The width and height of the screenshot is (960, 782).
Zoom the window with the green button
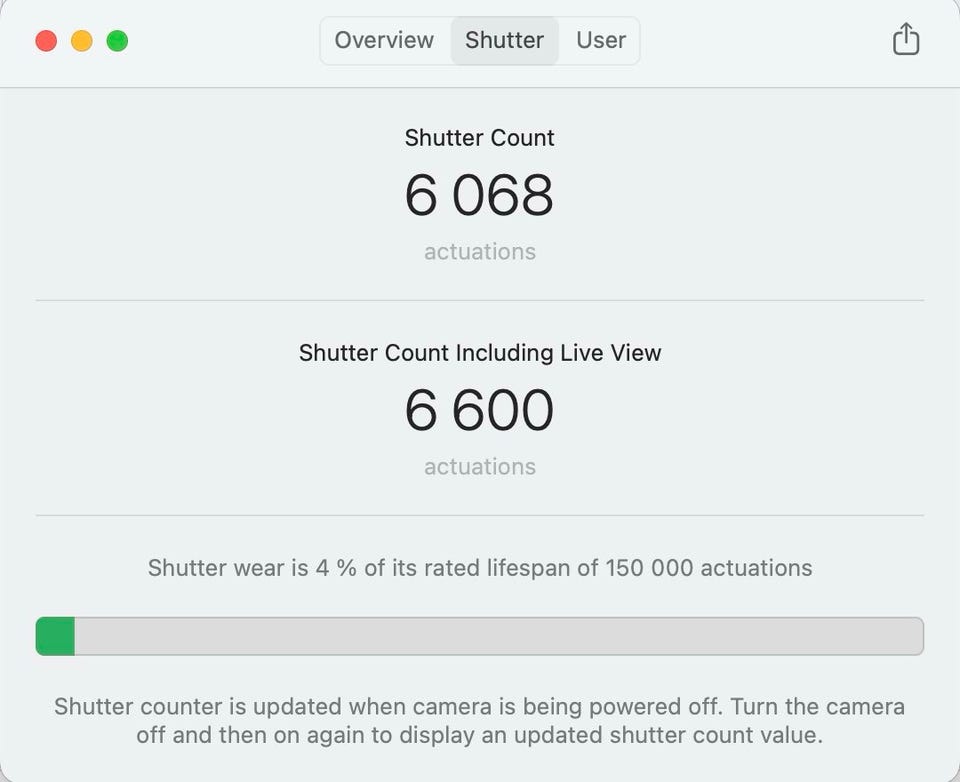pyautogui.click(x=118, y=41)
